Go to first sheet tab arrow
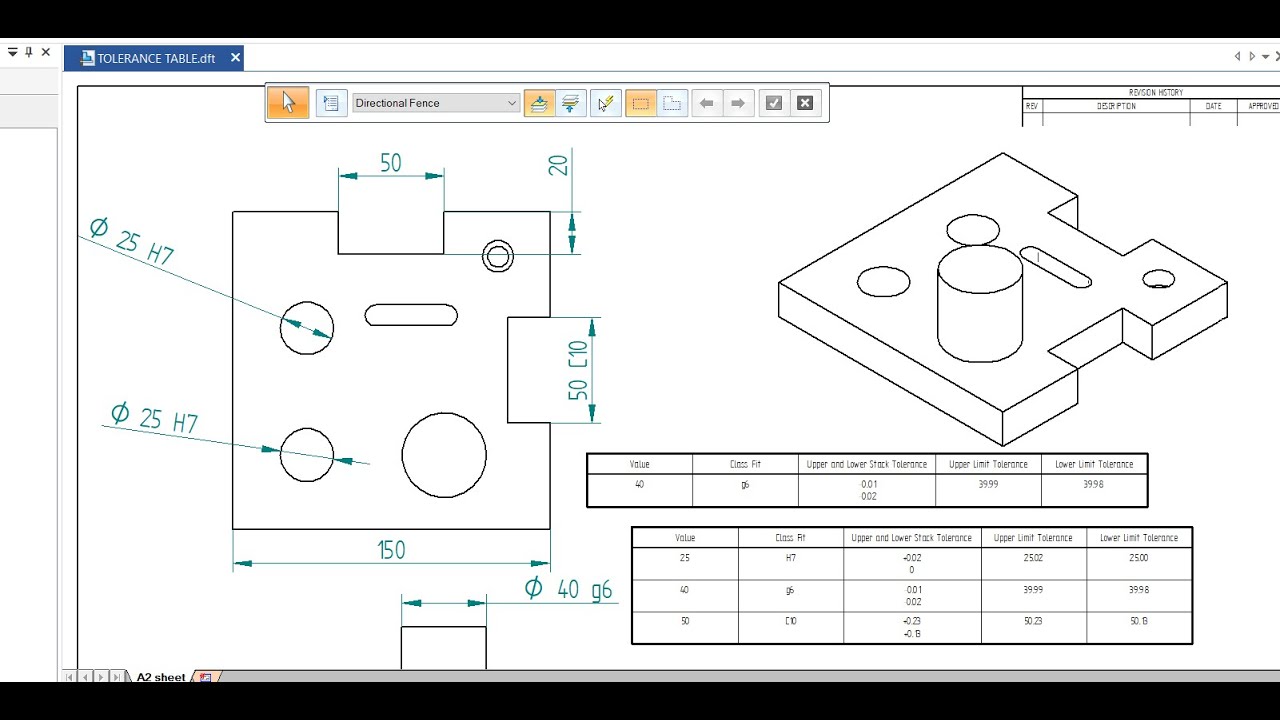1280x720 pixels. click(x=70, y=677)
